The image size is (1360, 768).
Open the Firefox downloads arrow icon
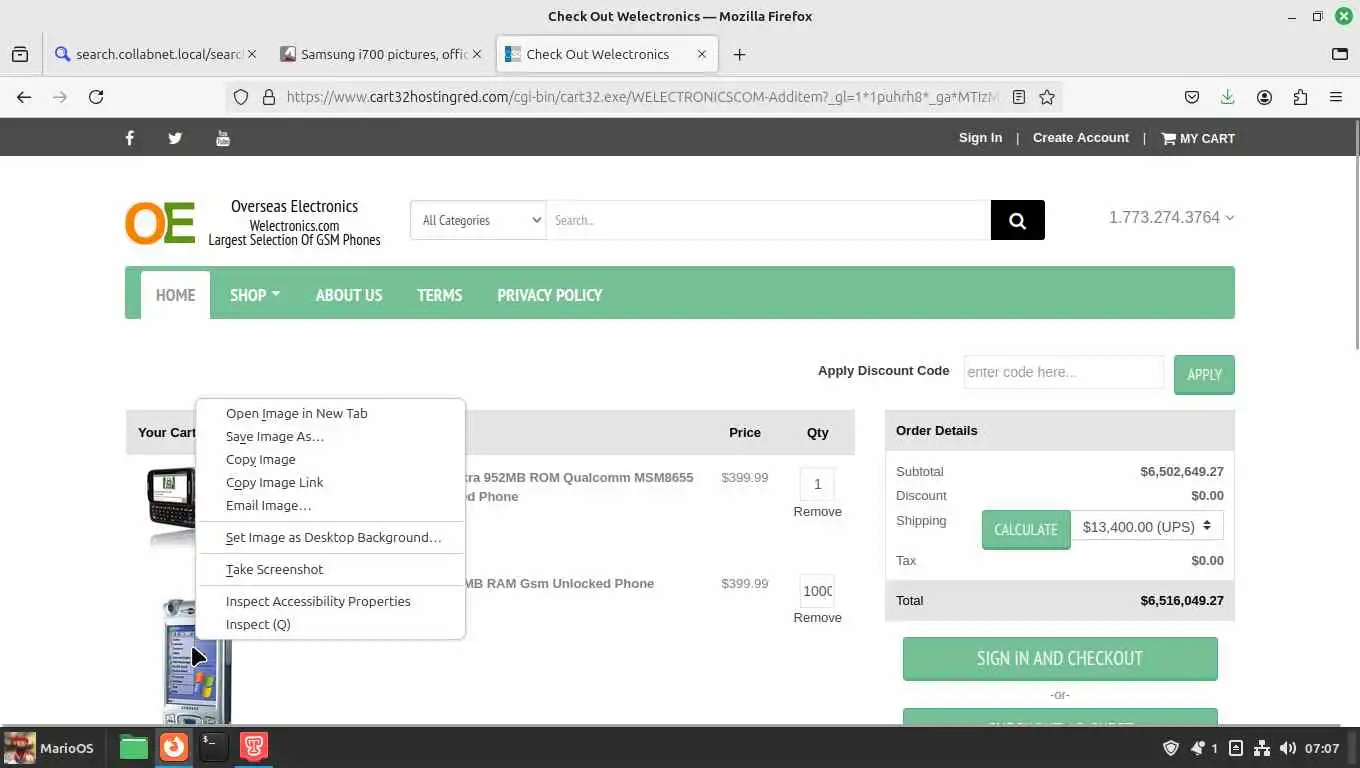coord(1228,97)
